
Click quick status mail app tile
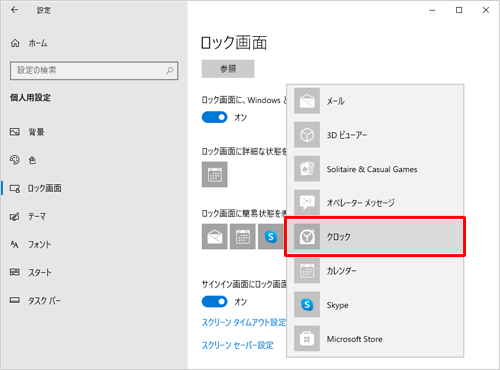pyautogui.click(x=215, y=236)
